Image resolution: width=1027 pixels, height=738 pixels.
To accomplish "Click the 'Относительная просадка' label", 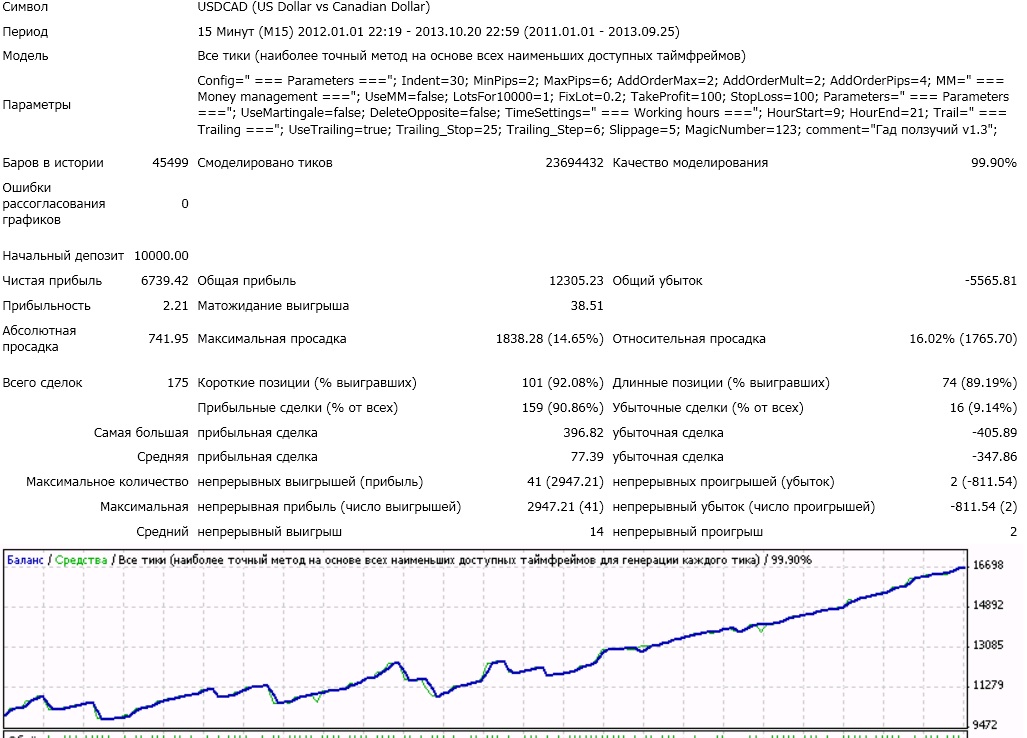I will click(689, 339).
